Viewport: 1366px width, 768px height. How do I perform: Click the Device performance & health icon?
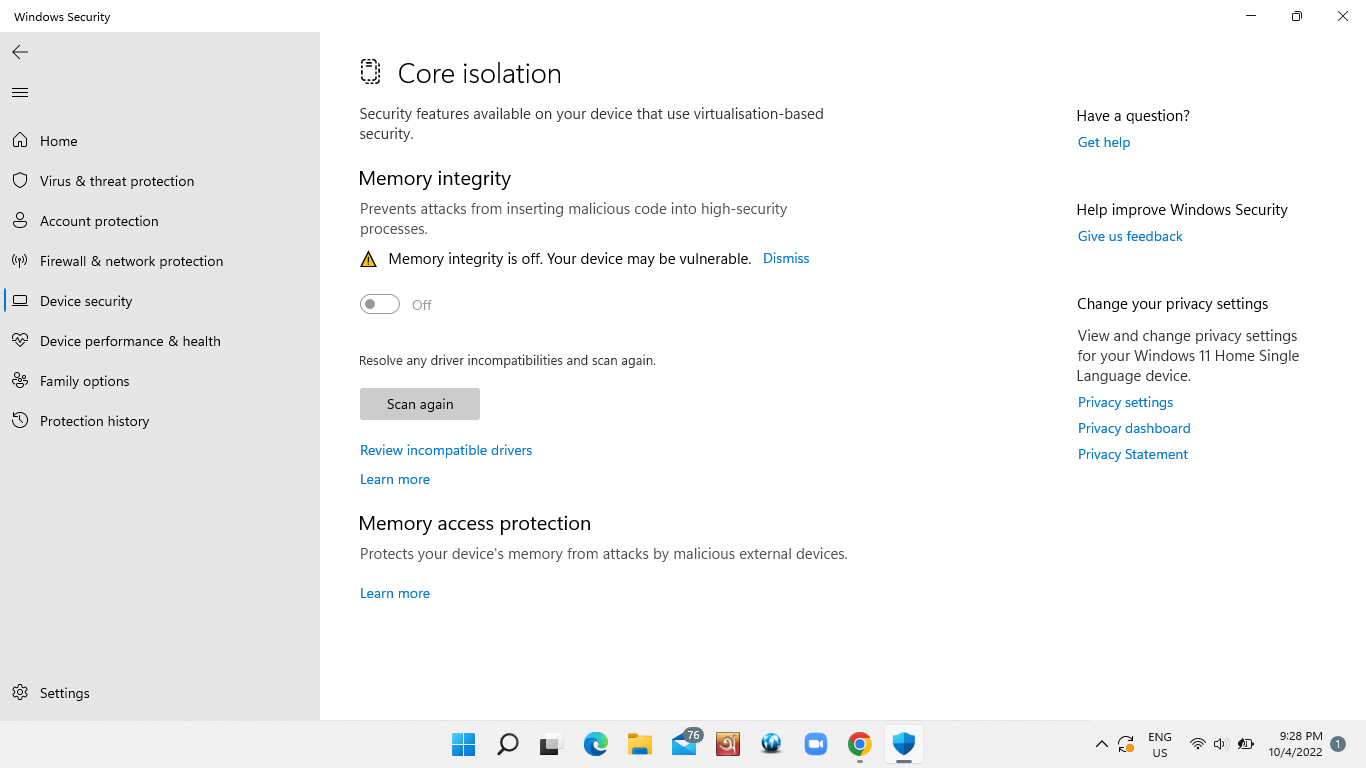click(x=21, y=341)
